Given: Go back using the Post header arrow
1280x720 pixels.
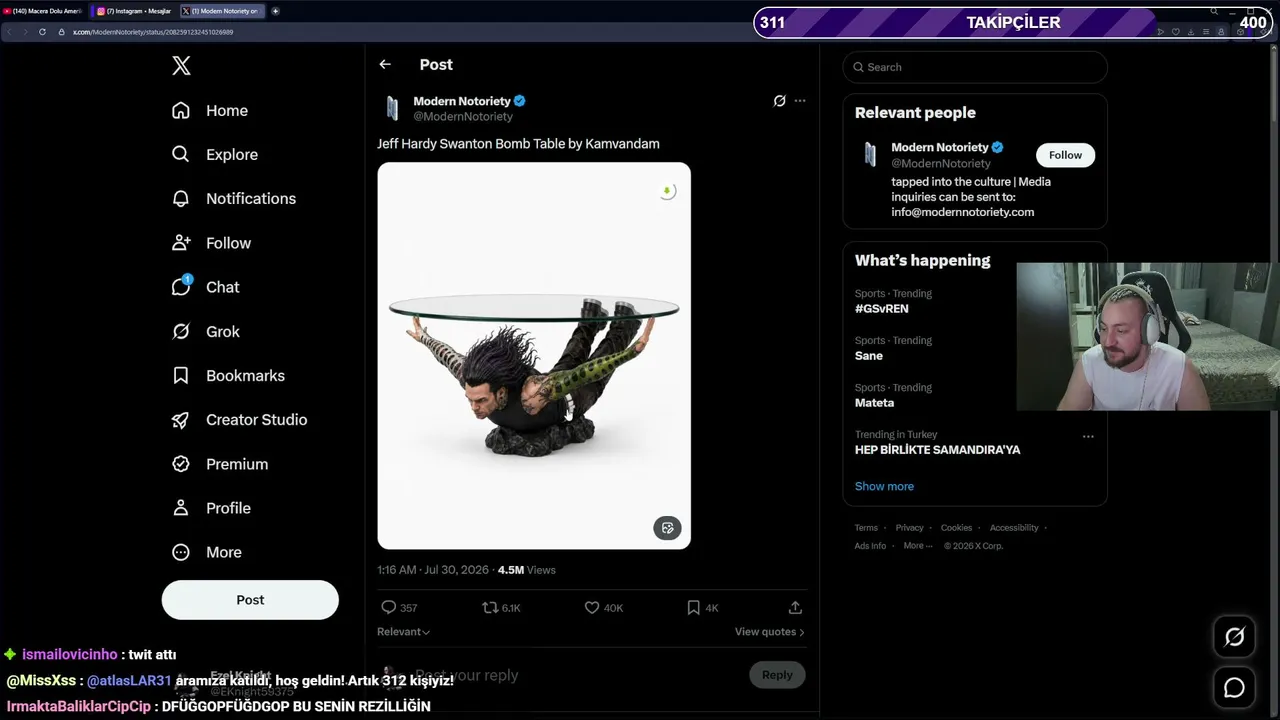Looking at the screenshot, I should pyautogui.click(x=385, y=64).
